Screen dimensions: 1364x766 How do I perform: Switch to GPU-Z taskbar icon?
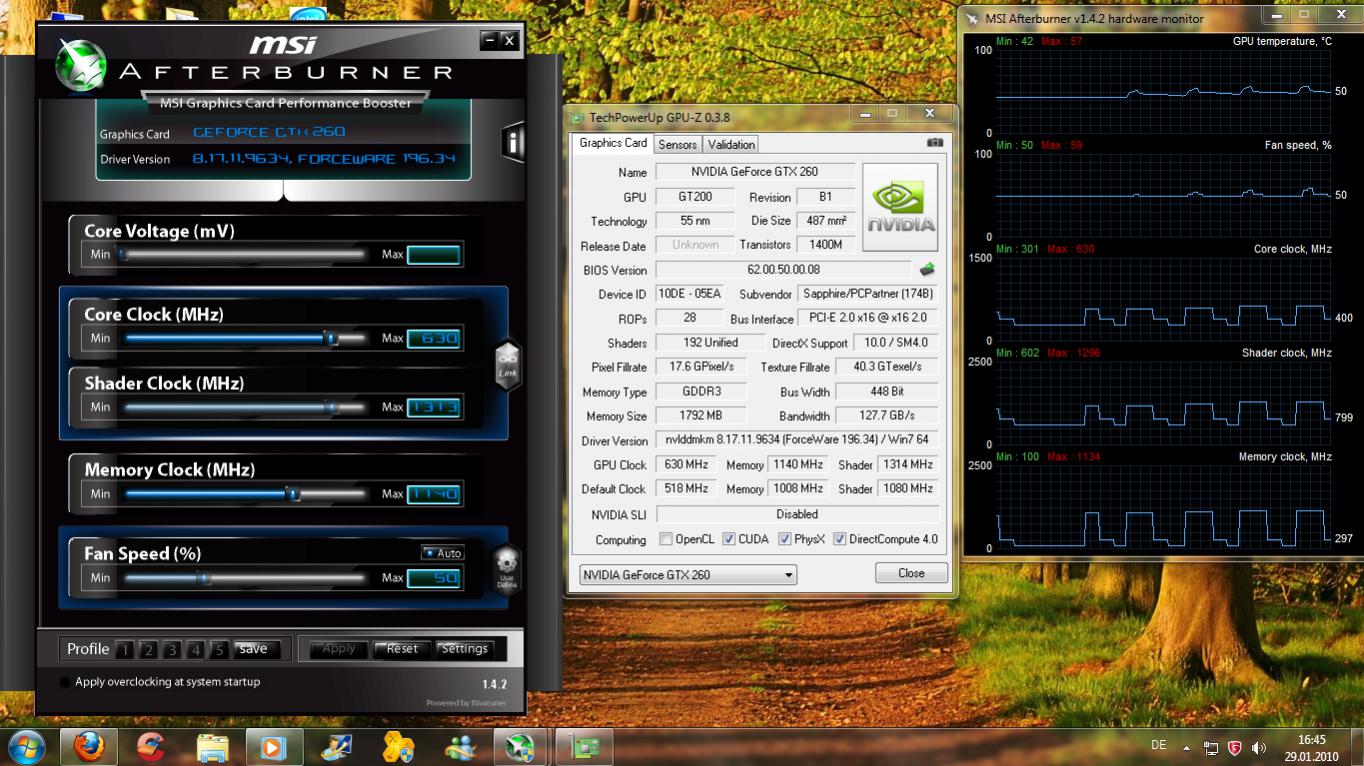click(x=584, y=747)
